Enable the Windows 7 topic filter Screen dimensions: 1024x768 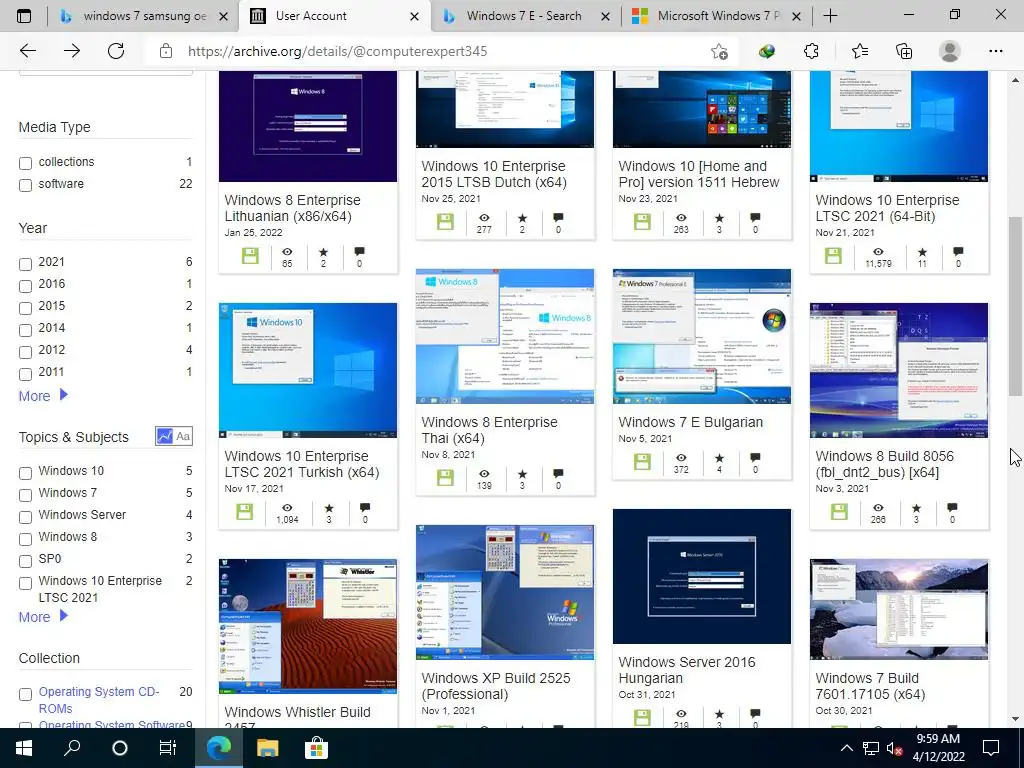point(25,495)
